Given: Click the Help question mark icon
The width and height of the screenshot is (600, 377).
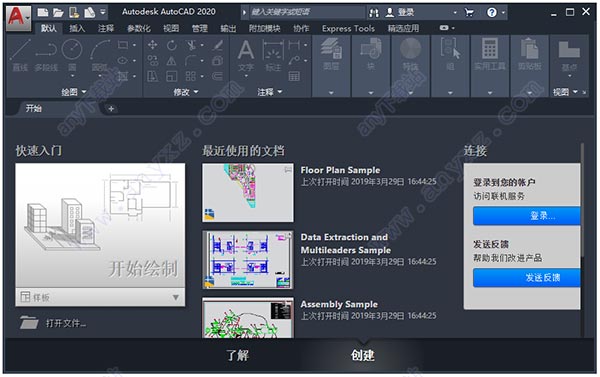Looking at the screenshot, I should (492, 13).
